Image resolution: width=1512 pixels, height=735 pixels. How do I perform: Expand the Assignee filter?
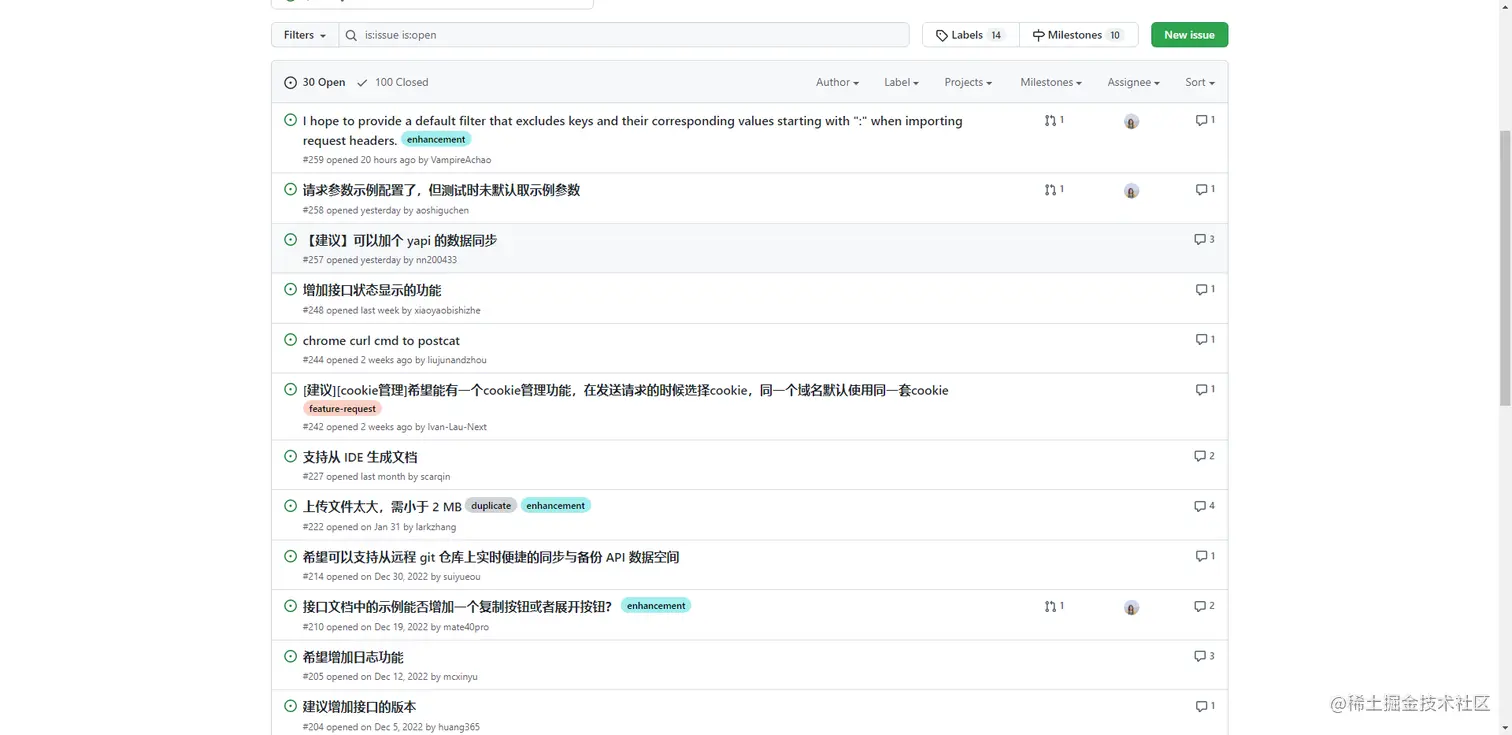[1133, 82]
